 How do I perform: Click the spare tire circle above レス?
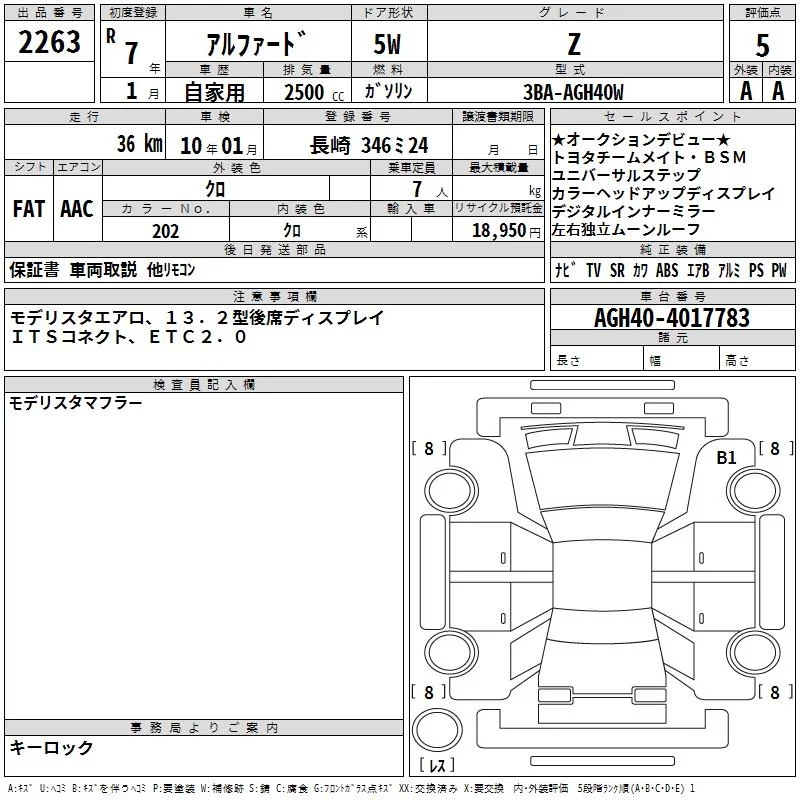(437, 729)
